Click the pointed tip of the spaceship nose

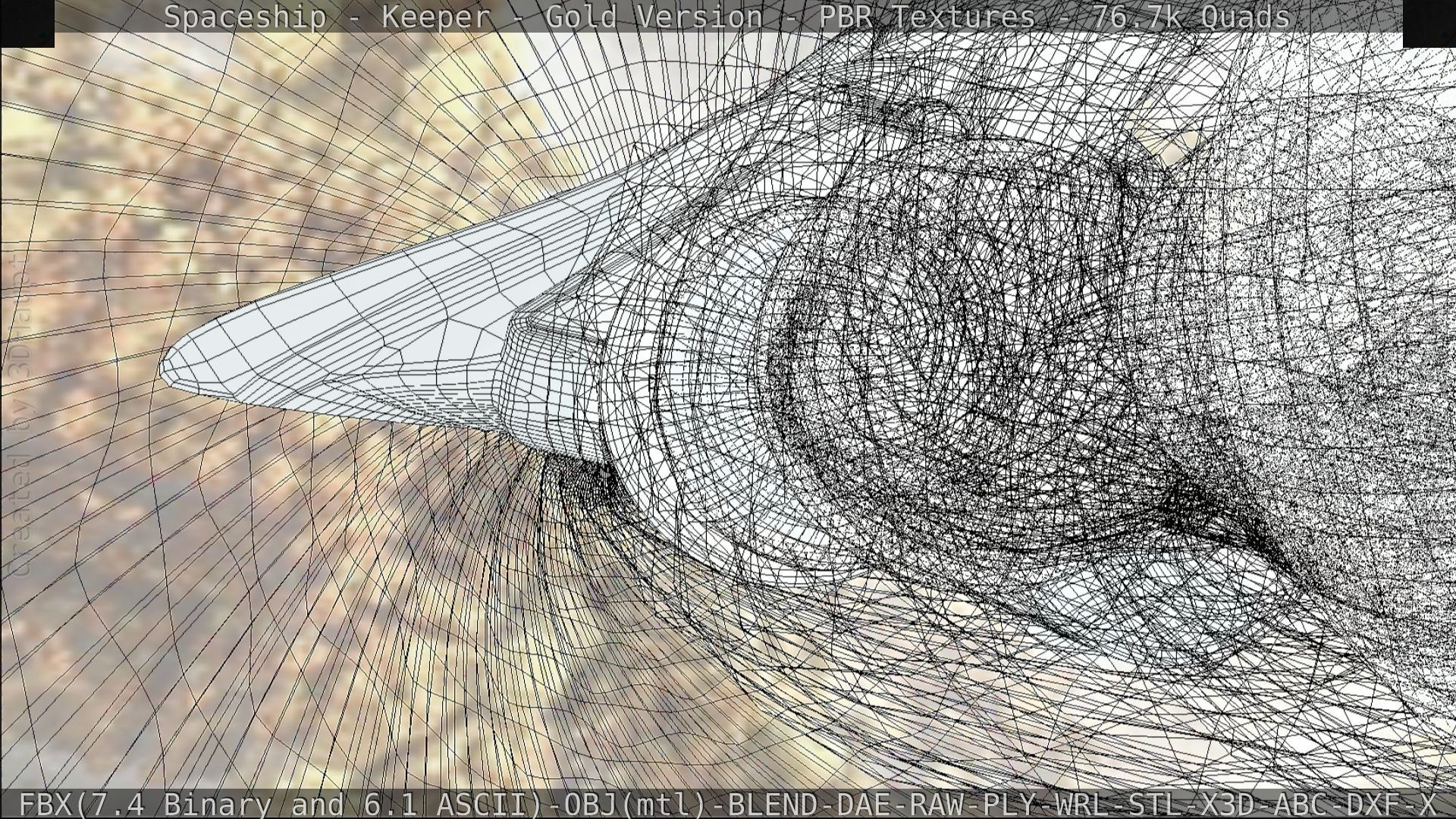tap(165, 368)
